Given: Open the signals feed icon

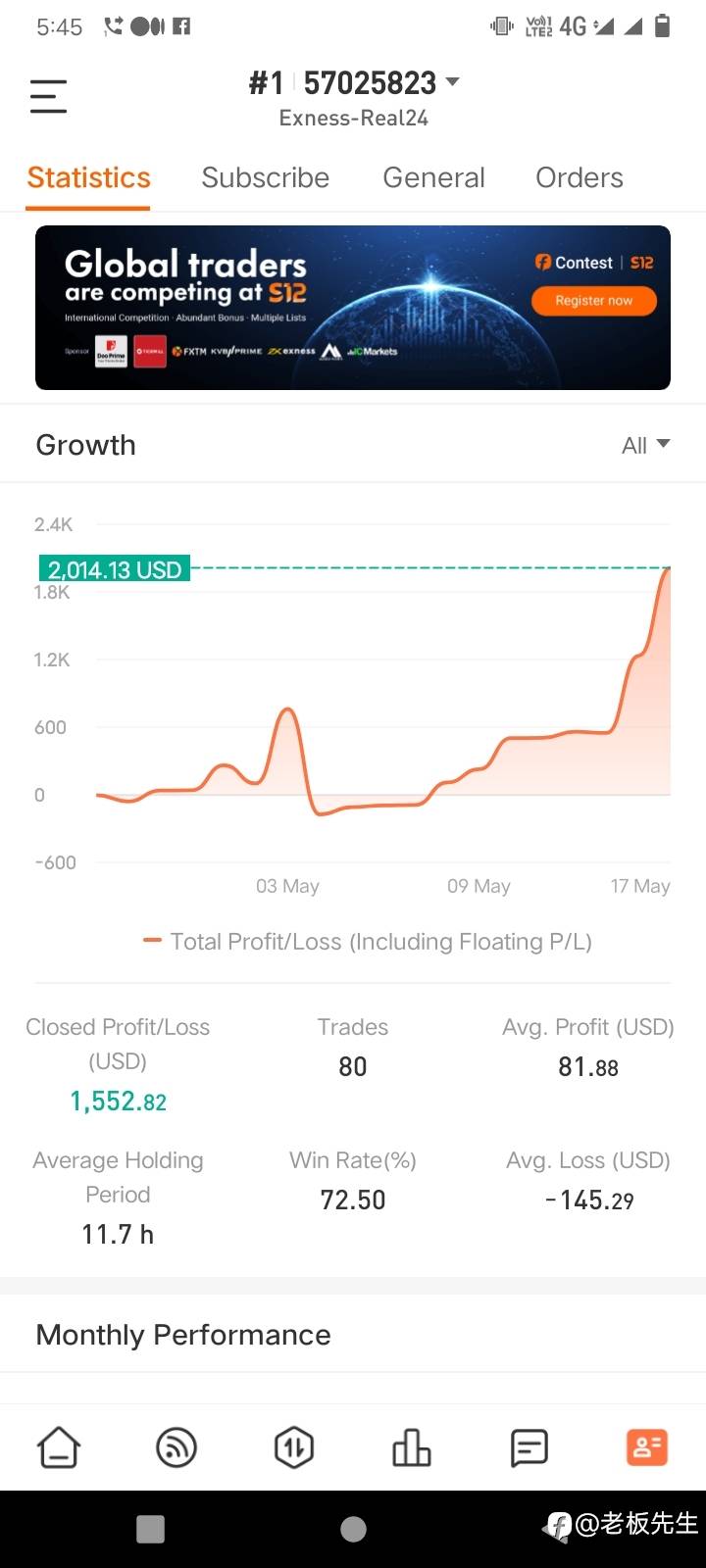Looking at the screenshot, I should 176,1447.
